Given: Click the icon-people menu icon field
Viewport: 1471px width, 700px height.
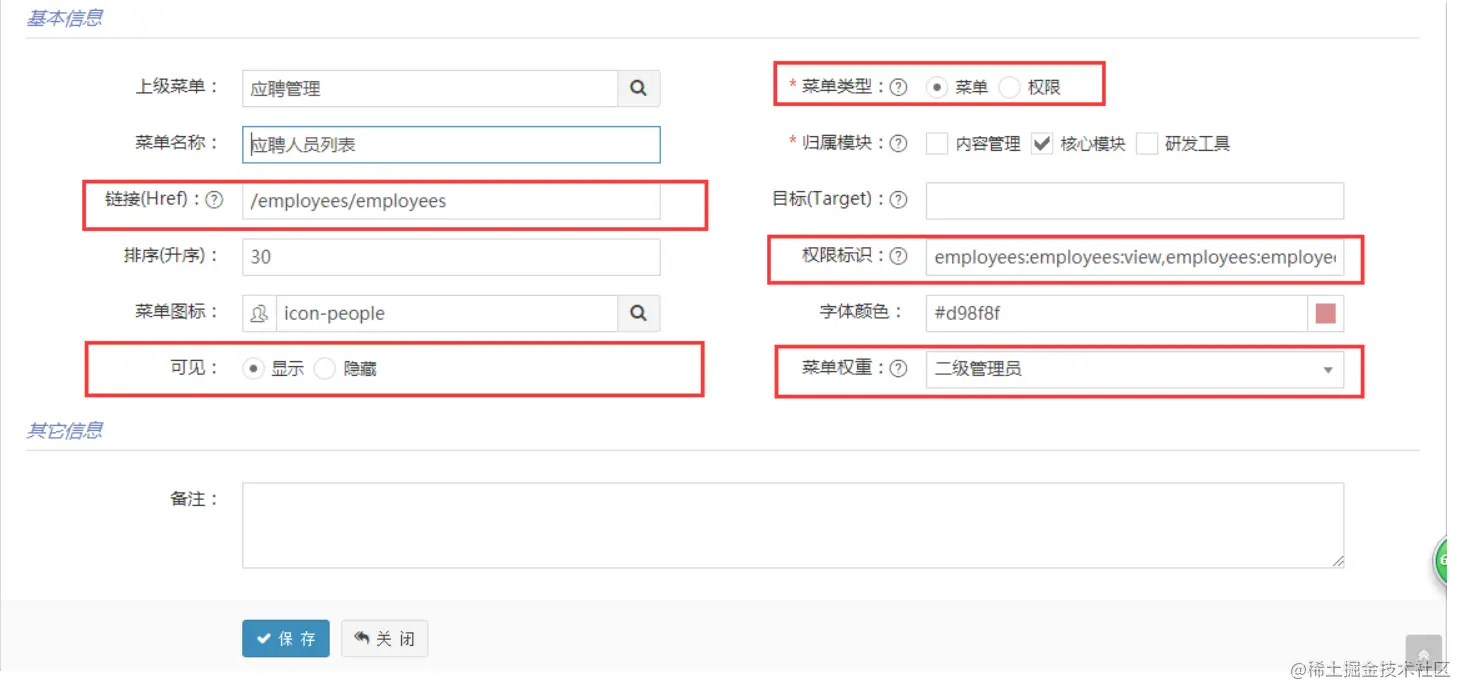Looking at the screenshot, I should pos(447,313).
